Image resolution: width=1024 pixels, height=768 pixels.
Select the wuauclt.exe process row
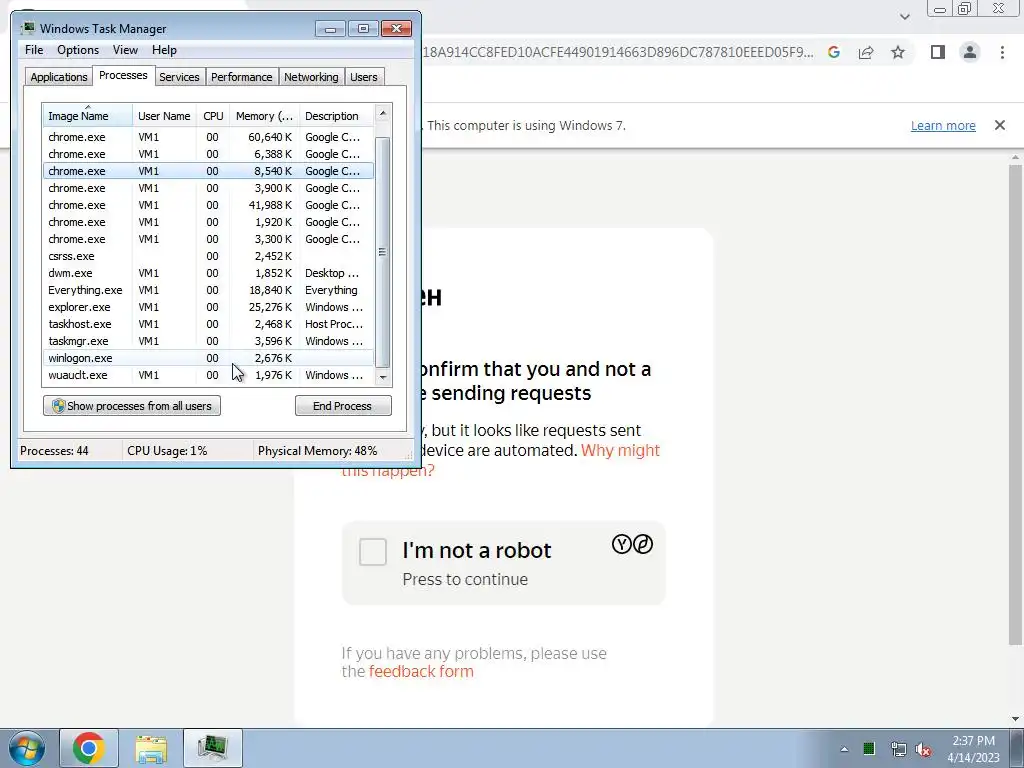tap(208, 375)
